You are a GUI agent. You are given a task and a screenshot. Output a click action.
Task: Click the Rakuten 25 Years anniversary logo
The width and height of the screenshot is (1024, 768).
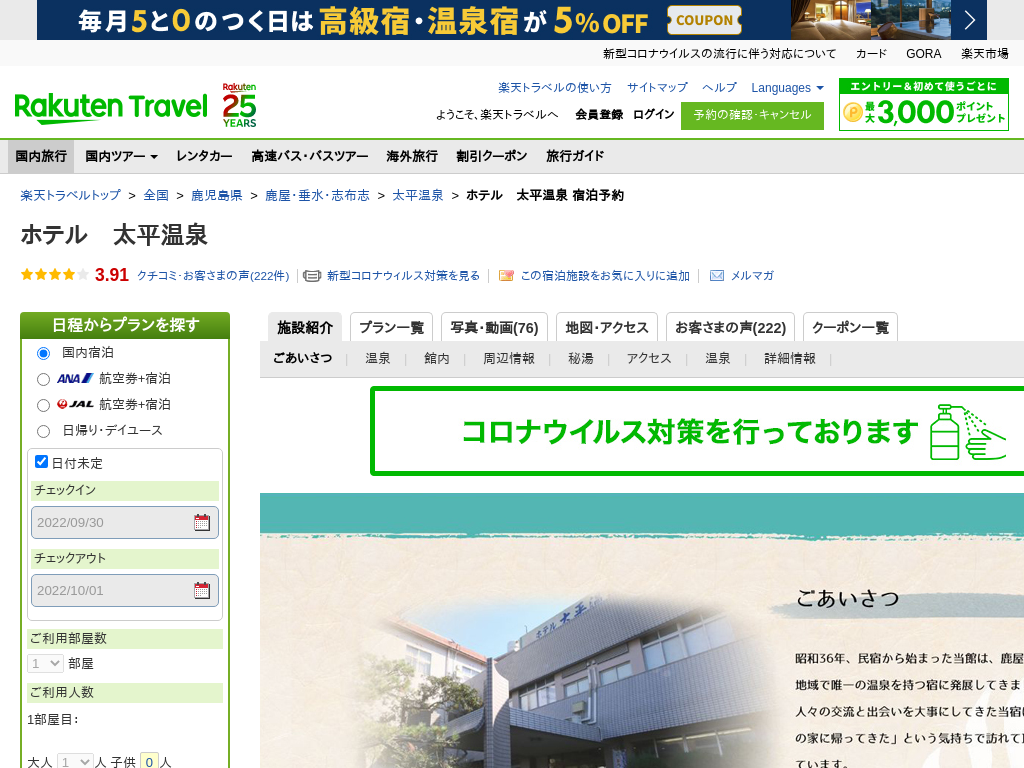239,105
